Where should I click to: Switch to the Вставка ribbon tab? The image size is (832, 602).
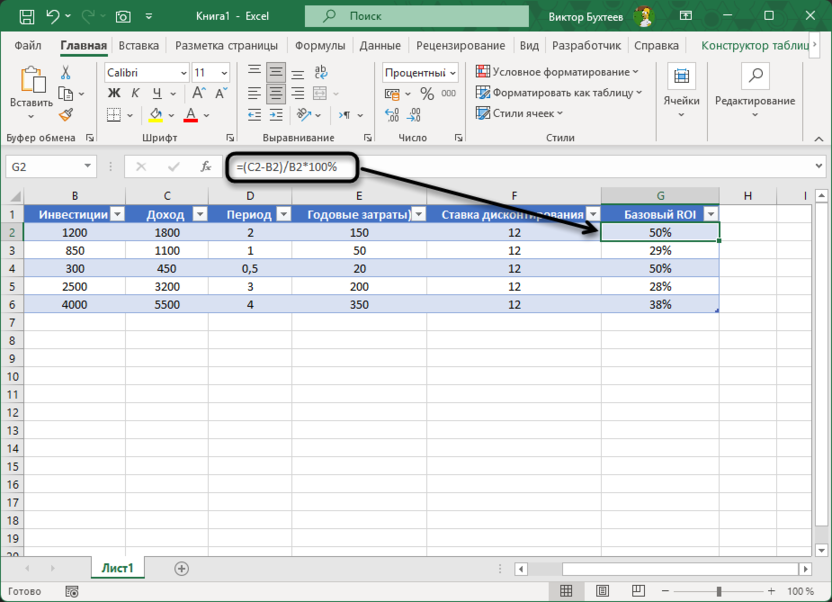(x=139, y=45)
